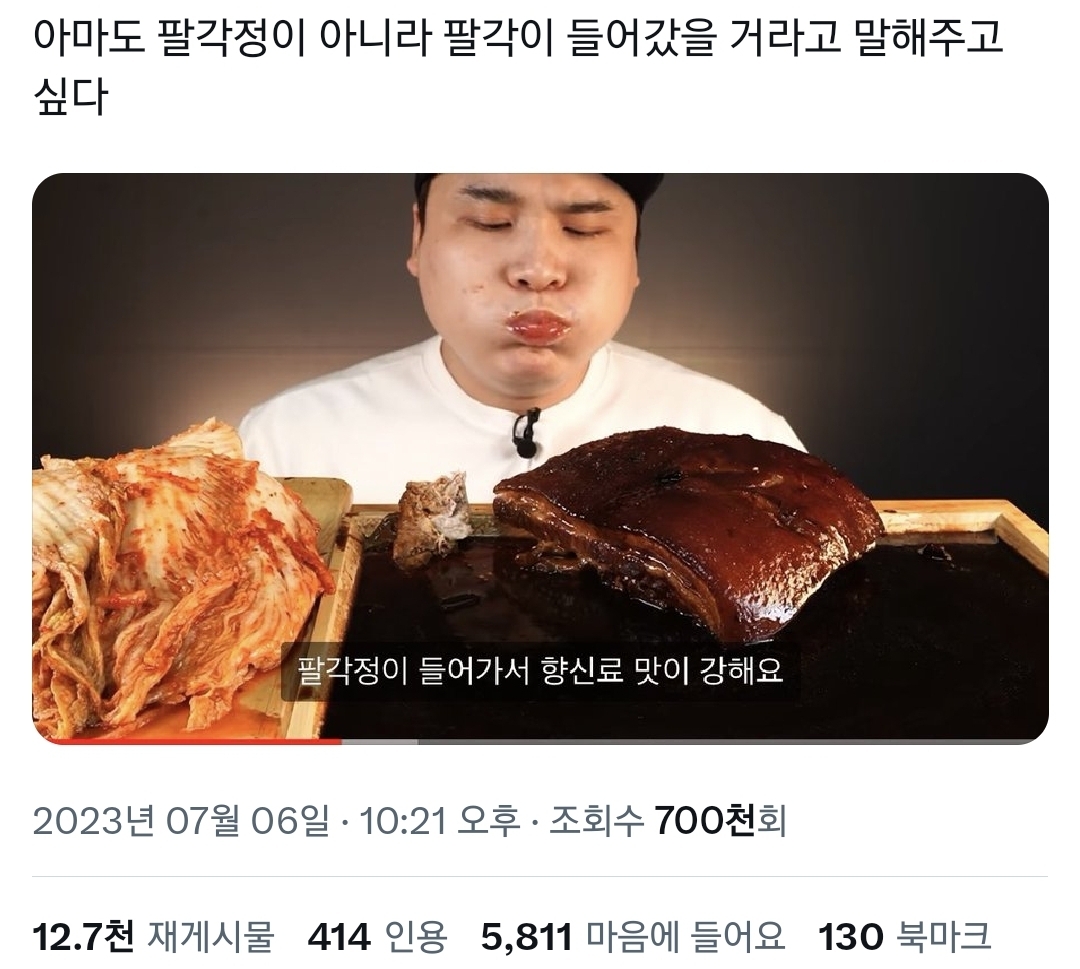
Task: Show the 5,811 마음에 들어요 likes list
Action: [633, 937]
